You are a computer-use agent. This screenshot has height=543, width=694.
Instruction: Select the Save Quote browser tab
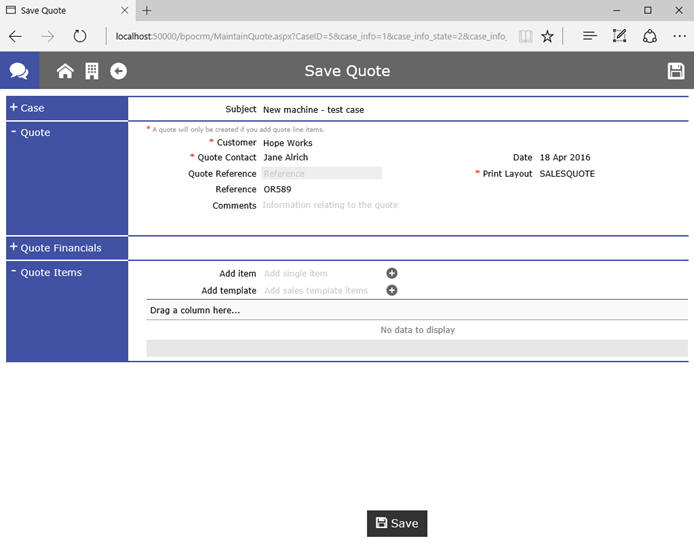(60, 10)
